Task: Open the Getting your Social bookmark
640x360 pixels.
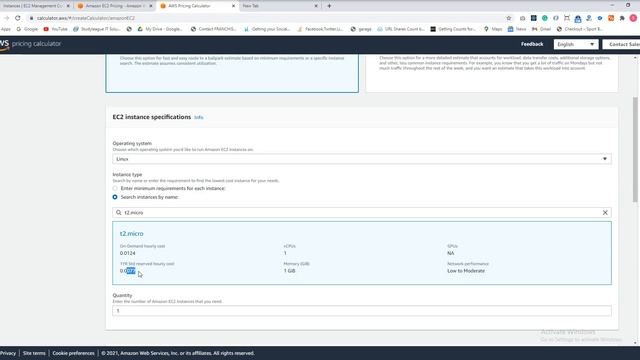Action: tap(267, 29)
